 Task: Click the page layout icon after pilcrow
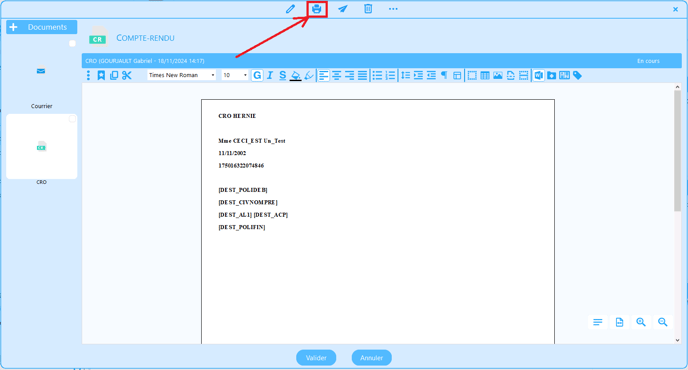pyautogui.click(x=457, y=75)
